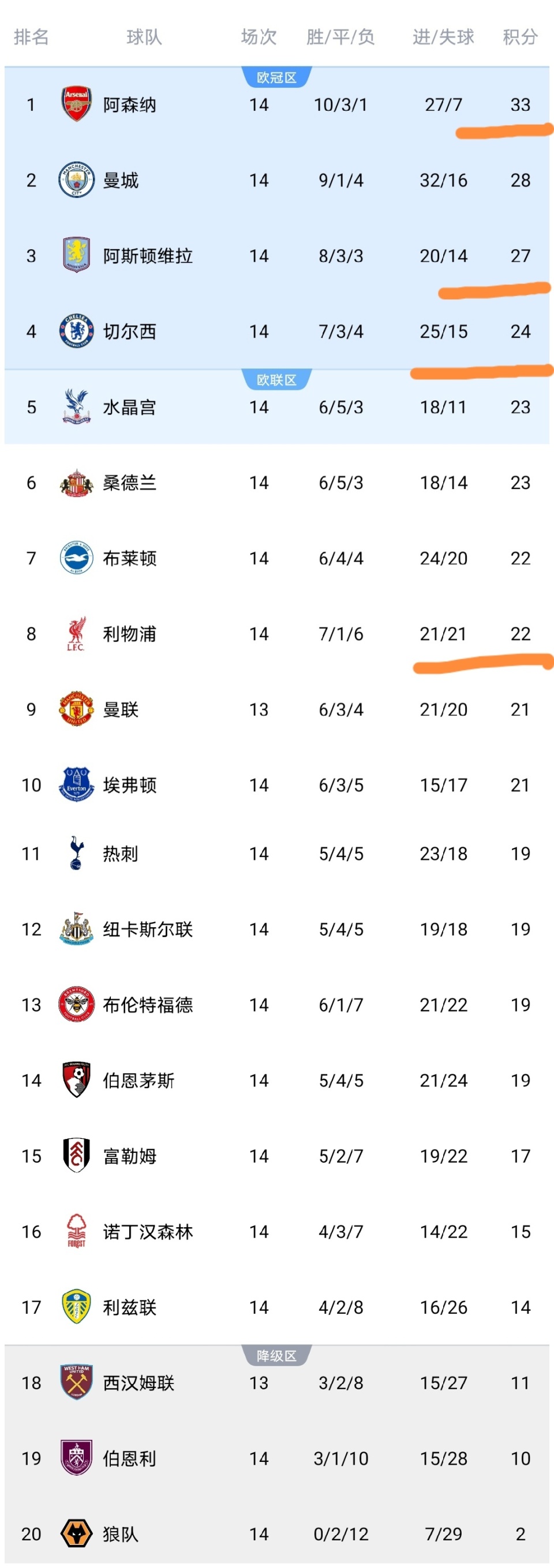Viewport: 554px width, 1568px height.
Task: Select the 进/失球 column header
Action: pyautogui.click(x=443, y=37)
